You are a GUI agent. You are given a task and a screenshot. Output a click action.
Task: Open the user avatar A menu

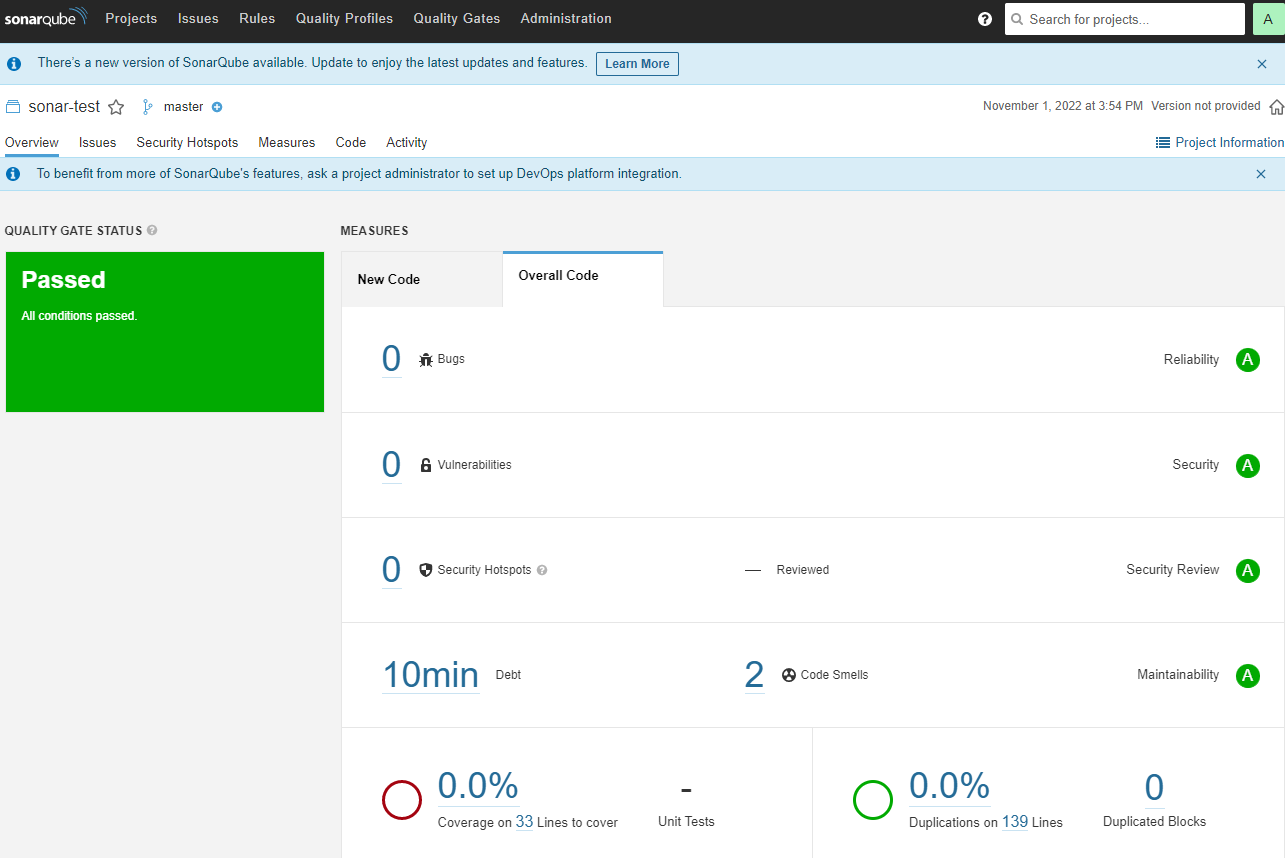coord(1268,19)
